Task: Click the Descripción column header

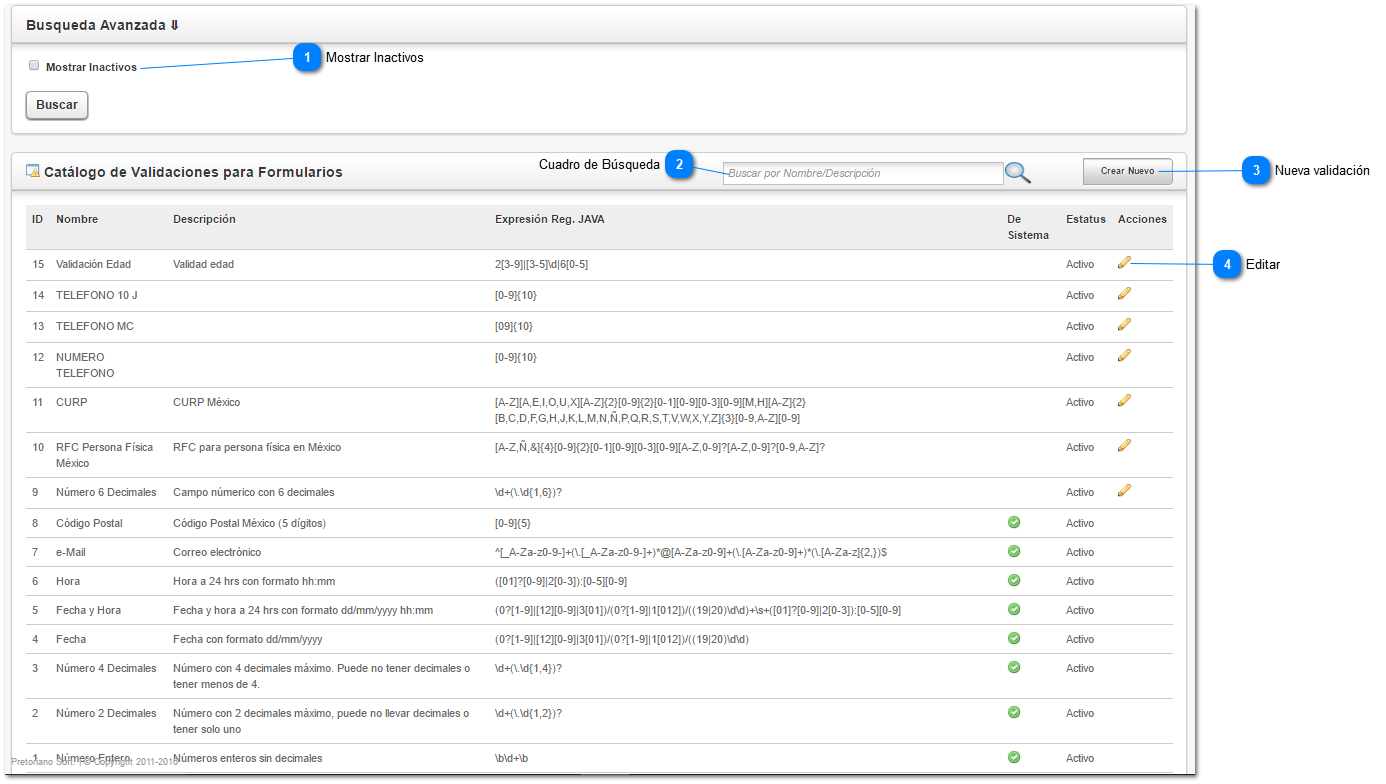Action: tap(204, 219)
